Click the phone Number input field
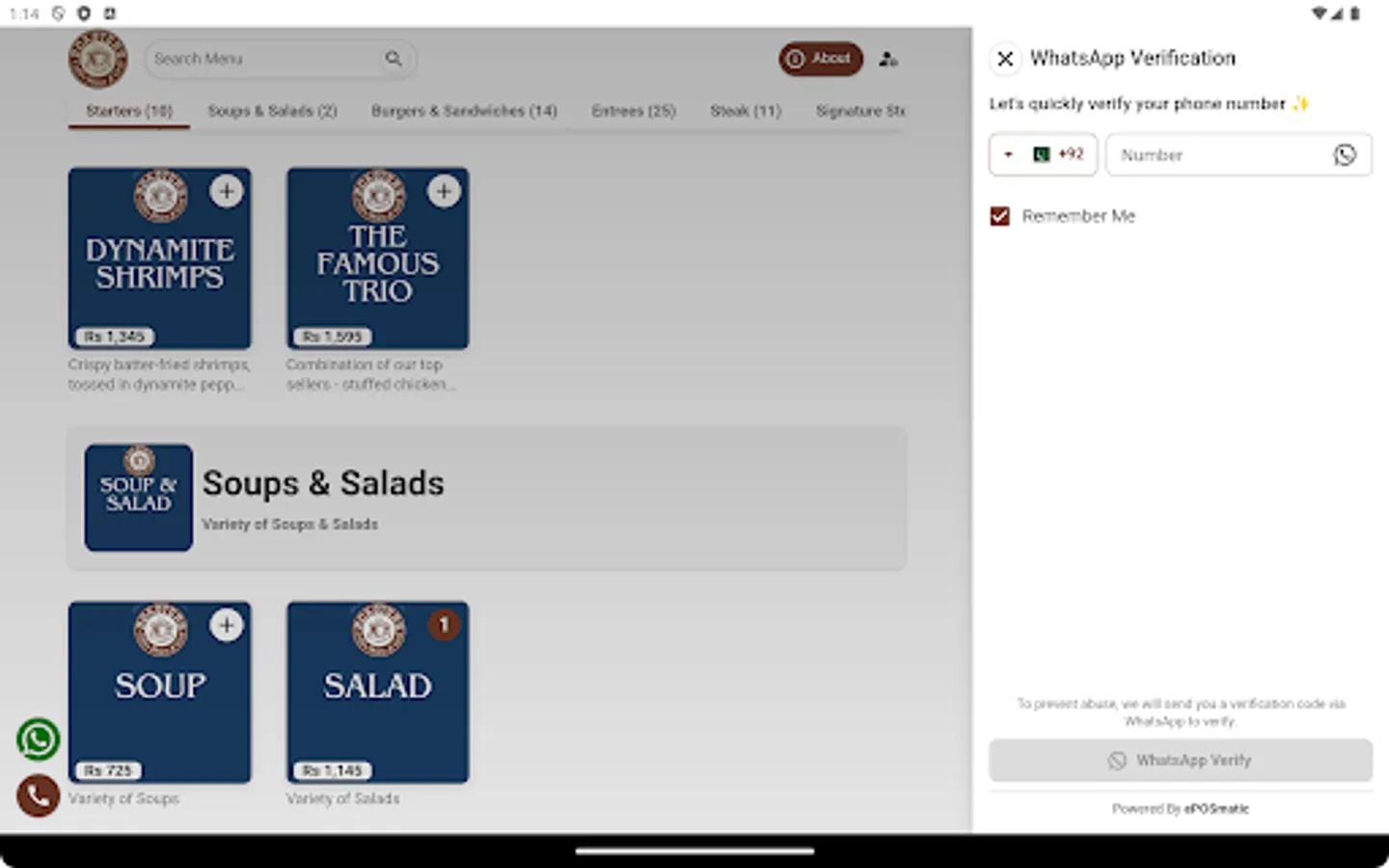The width and height of the screenshot is (1389, 868). click(1215, 154)
